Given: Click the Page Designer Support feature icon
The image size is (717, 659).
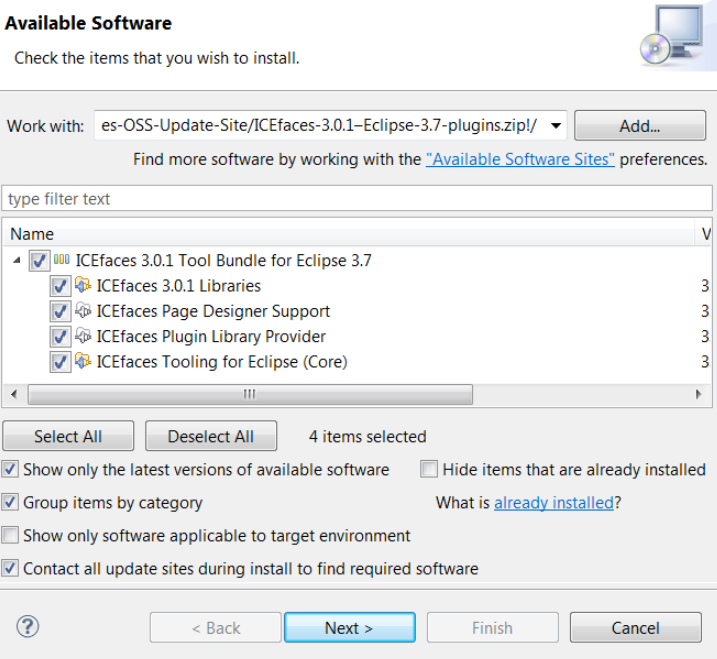Looking at the screenshot, I should [x=84, y=311].
